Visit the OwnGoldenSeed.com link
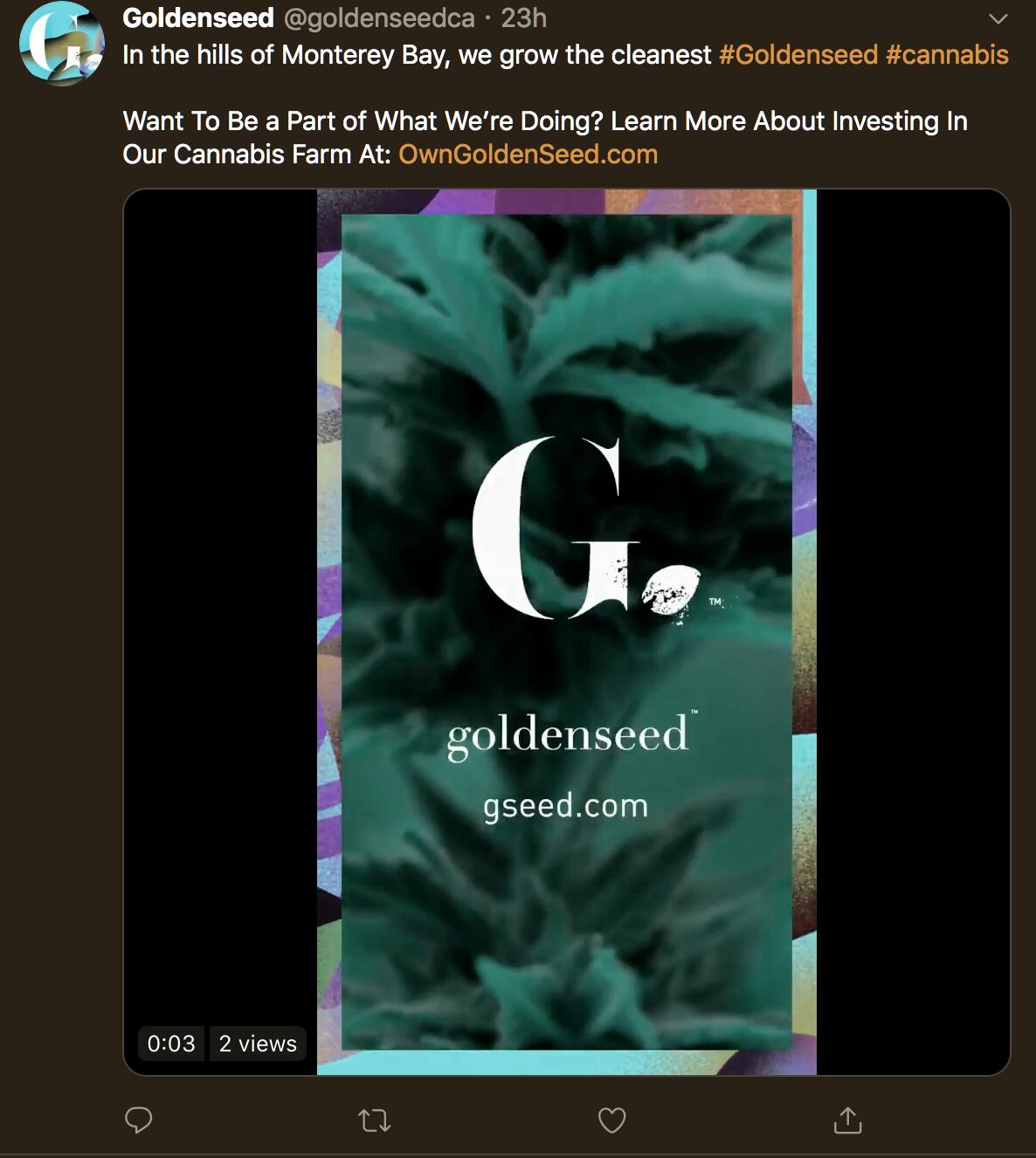1036x1158 pixels. point(528,155)
